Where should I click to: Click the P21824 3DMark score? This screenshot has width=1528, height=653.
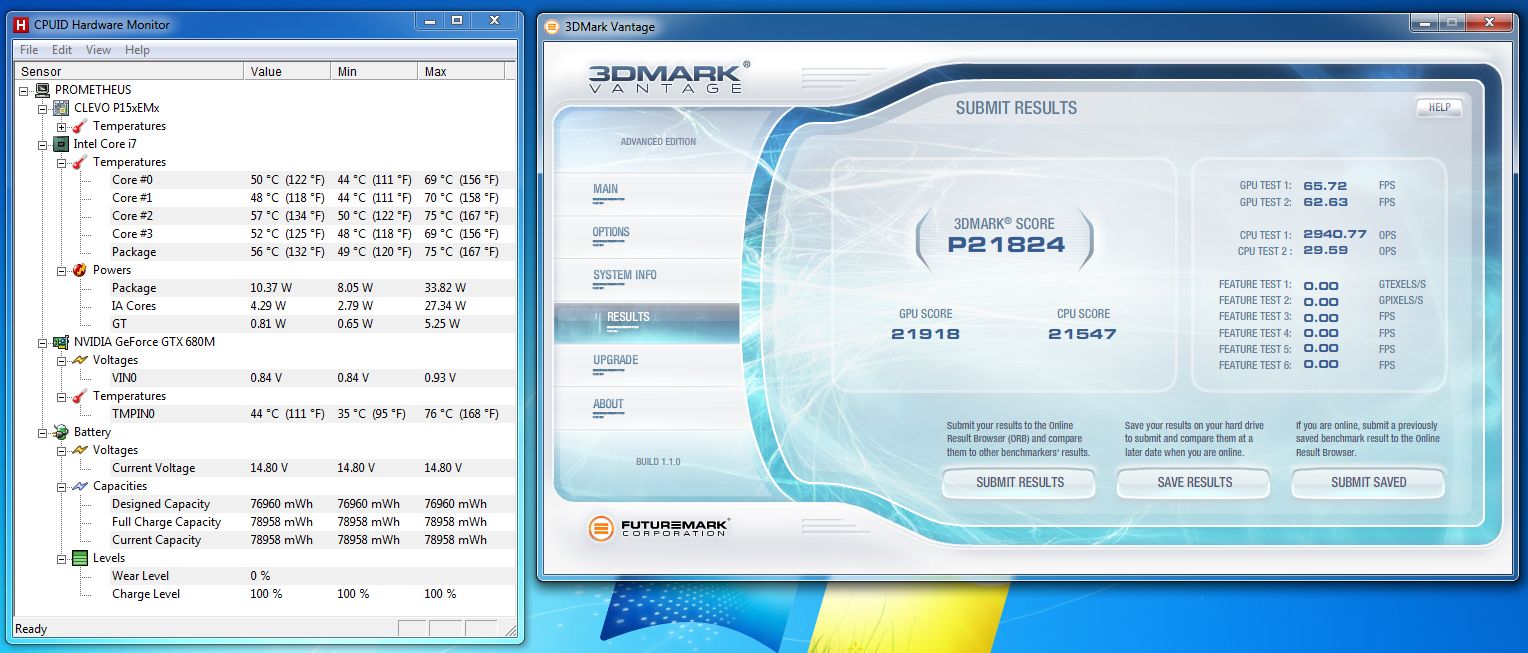point(1006,245)
